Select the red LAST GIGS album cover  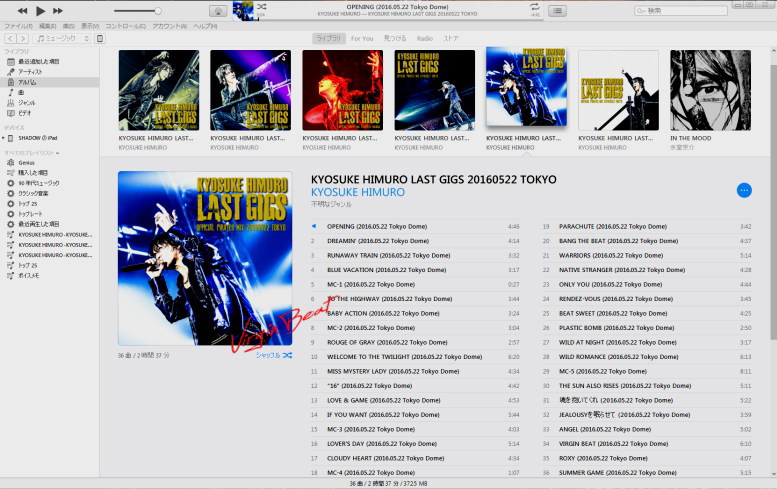pos(342,90)
